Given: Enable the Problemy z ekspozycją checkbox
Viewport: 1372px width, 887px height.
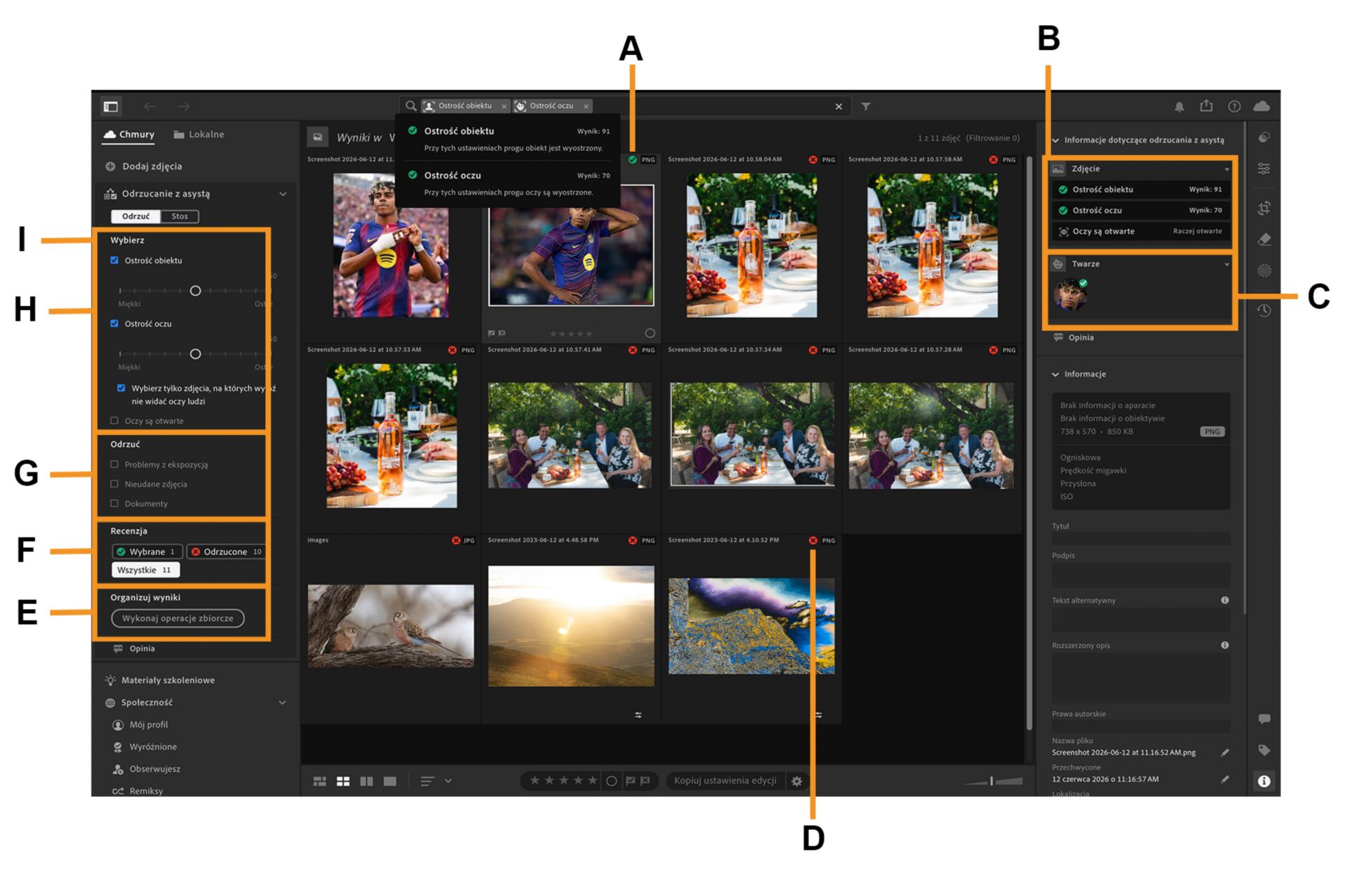Looking at the screenshot, I should click(x=114, y=465).
